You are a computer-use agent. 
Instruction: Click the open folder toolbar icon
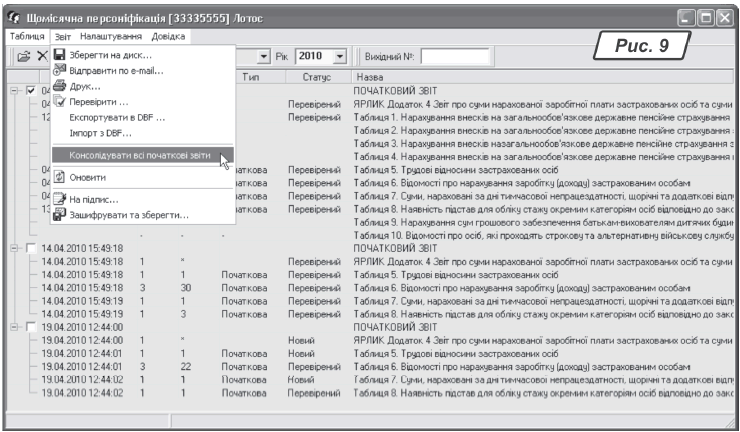coord(24,57)
